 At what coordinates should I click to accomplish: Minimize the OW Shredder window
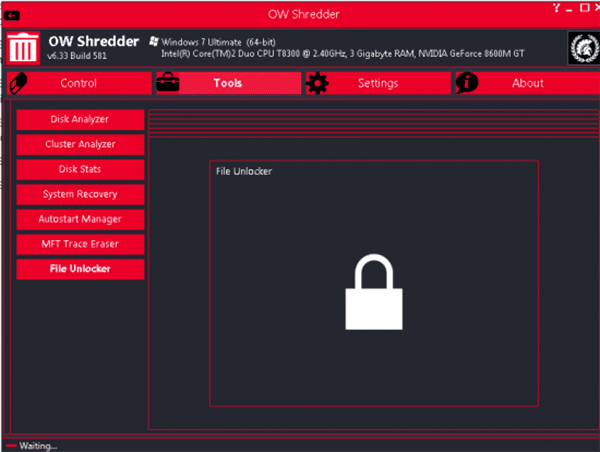pyautogui.click(x=569, y=8)
